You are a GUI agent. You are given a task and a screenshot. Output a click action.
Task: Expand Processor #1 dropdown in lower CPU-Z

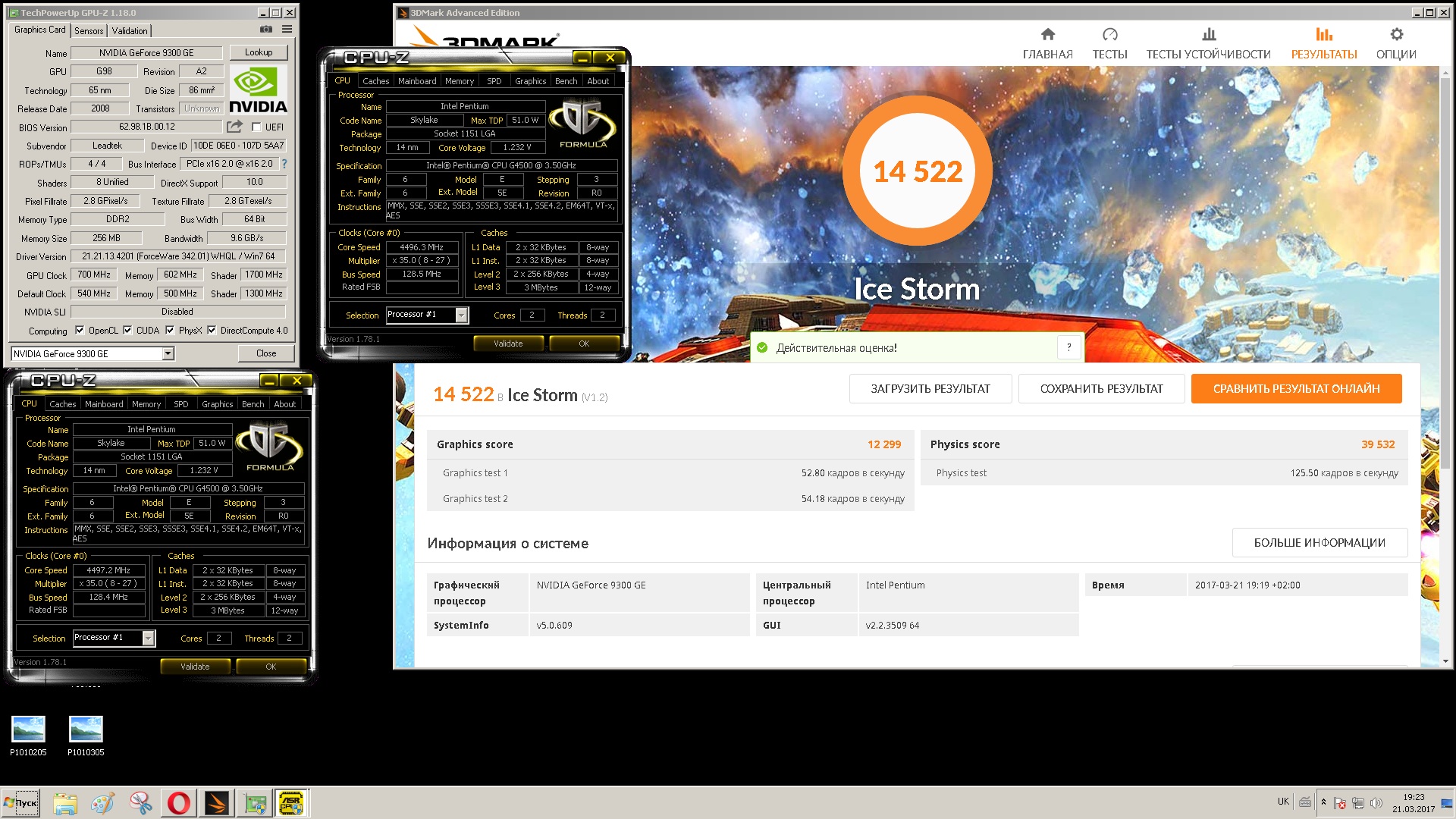point(148,638)
